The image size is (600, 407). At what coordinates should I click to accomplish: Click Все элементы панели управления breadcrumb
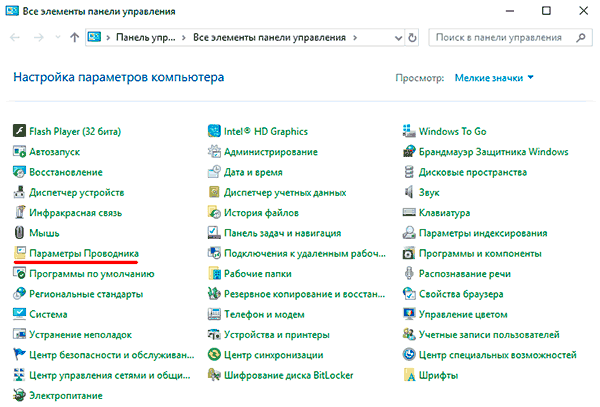click(x=269, y=37)
